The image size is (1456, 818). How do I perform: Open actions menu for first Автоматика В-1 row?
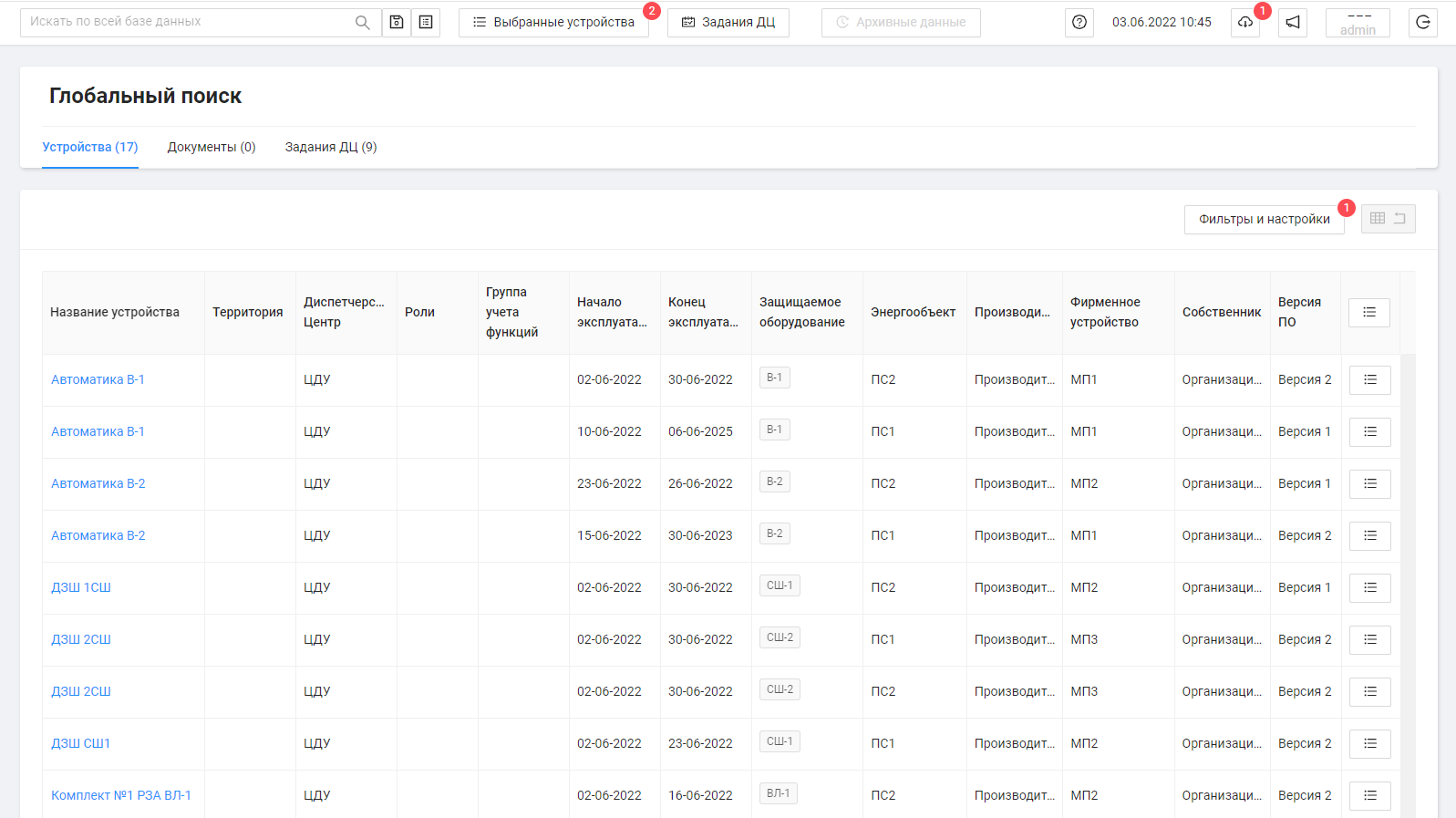(x=1369, y=380)
